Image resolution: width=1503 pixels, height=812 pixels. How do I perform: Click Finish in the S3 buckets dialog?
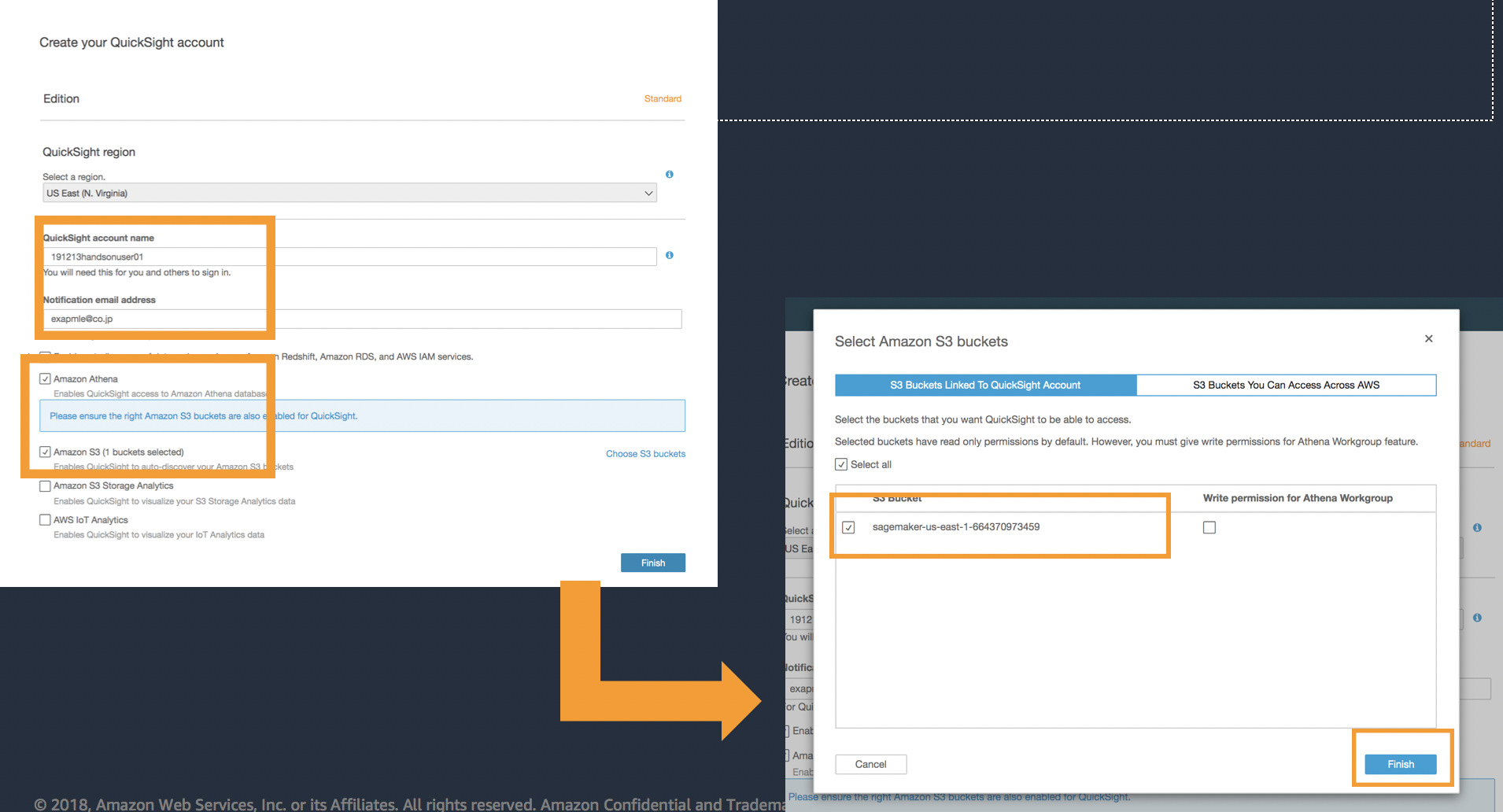point(1401,764)
